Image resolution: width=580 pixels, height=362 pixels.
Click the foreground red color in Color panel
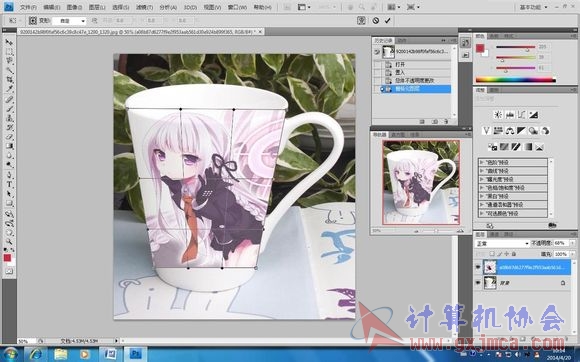coord(480,48)
